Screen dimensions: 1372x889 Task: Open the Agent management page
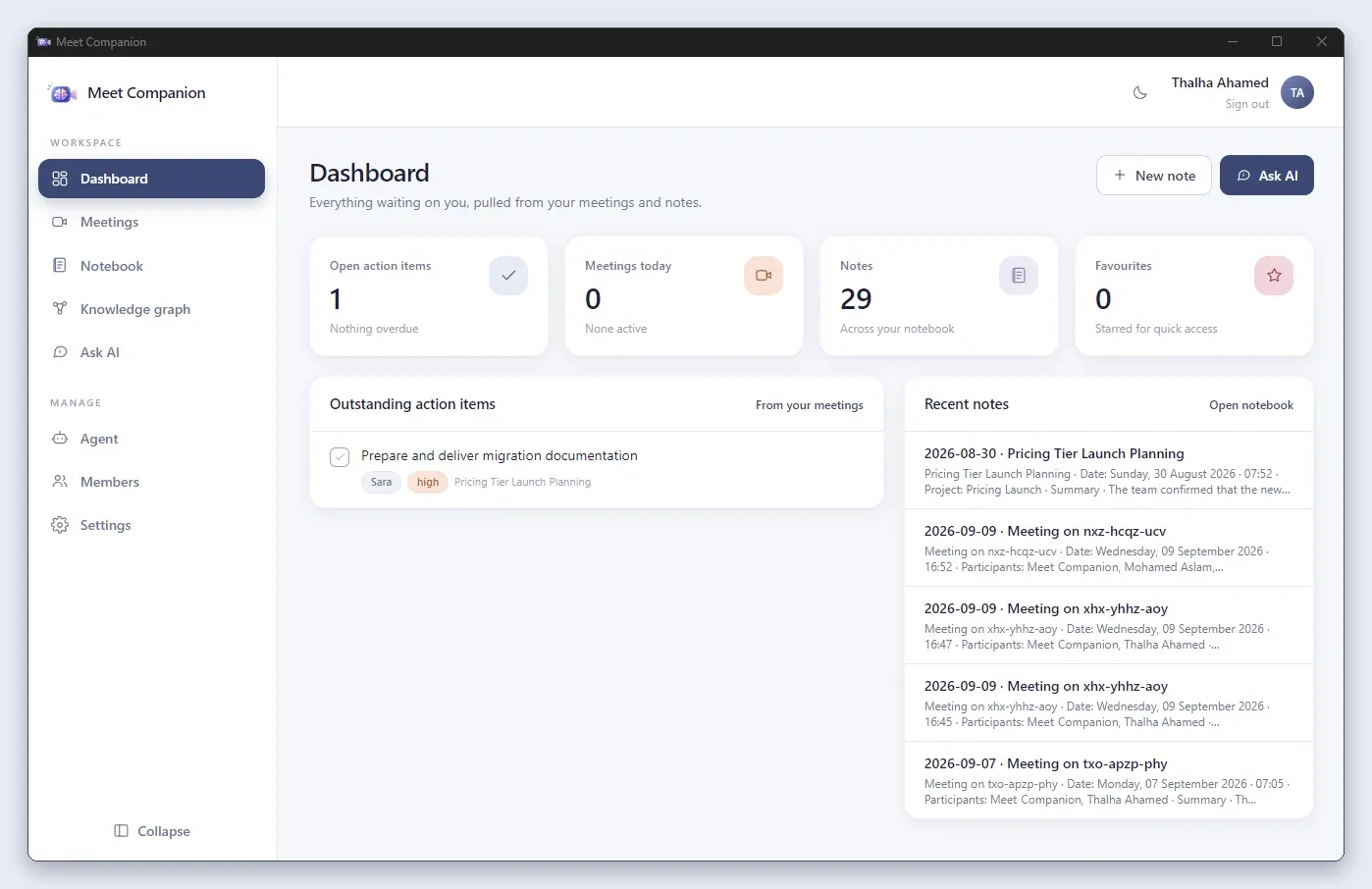pos(151,439)
